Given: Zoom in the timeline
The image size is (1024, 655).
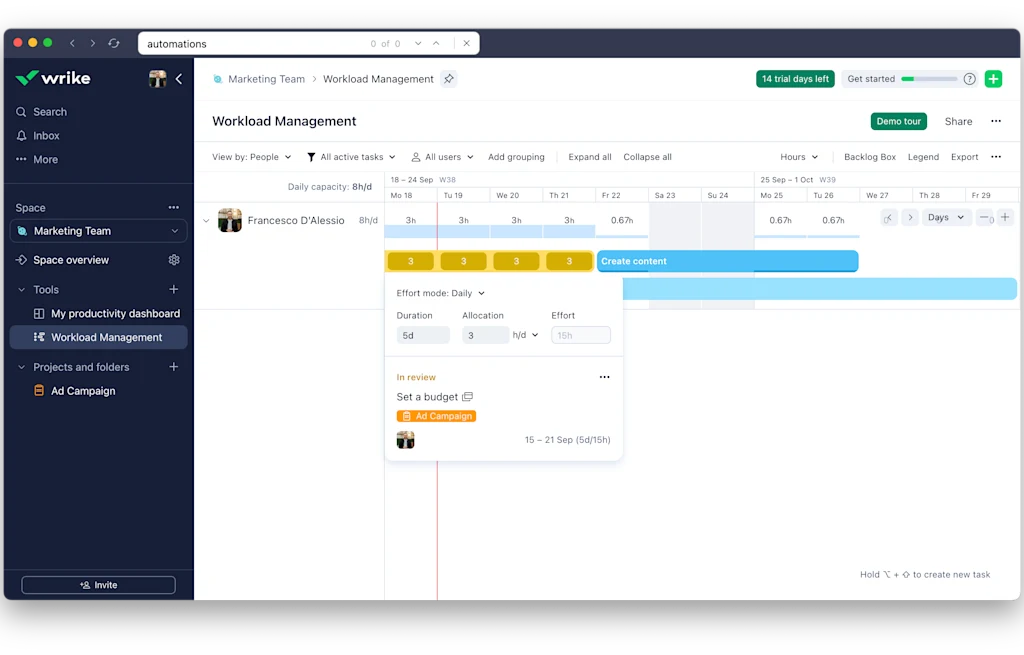Looking at the screenshot, I should pyautogui.click(x=1005, y=217).
